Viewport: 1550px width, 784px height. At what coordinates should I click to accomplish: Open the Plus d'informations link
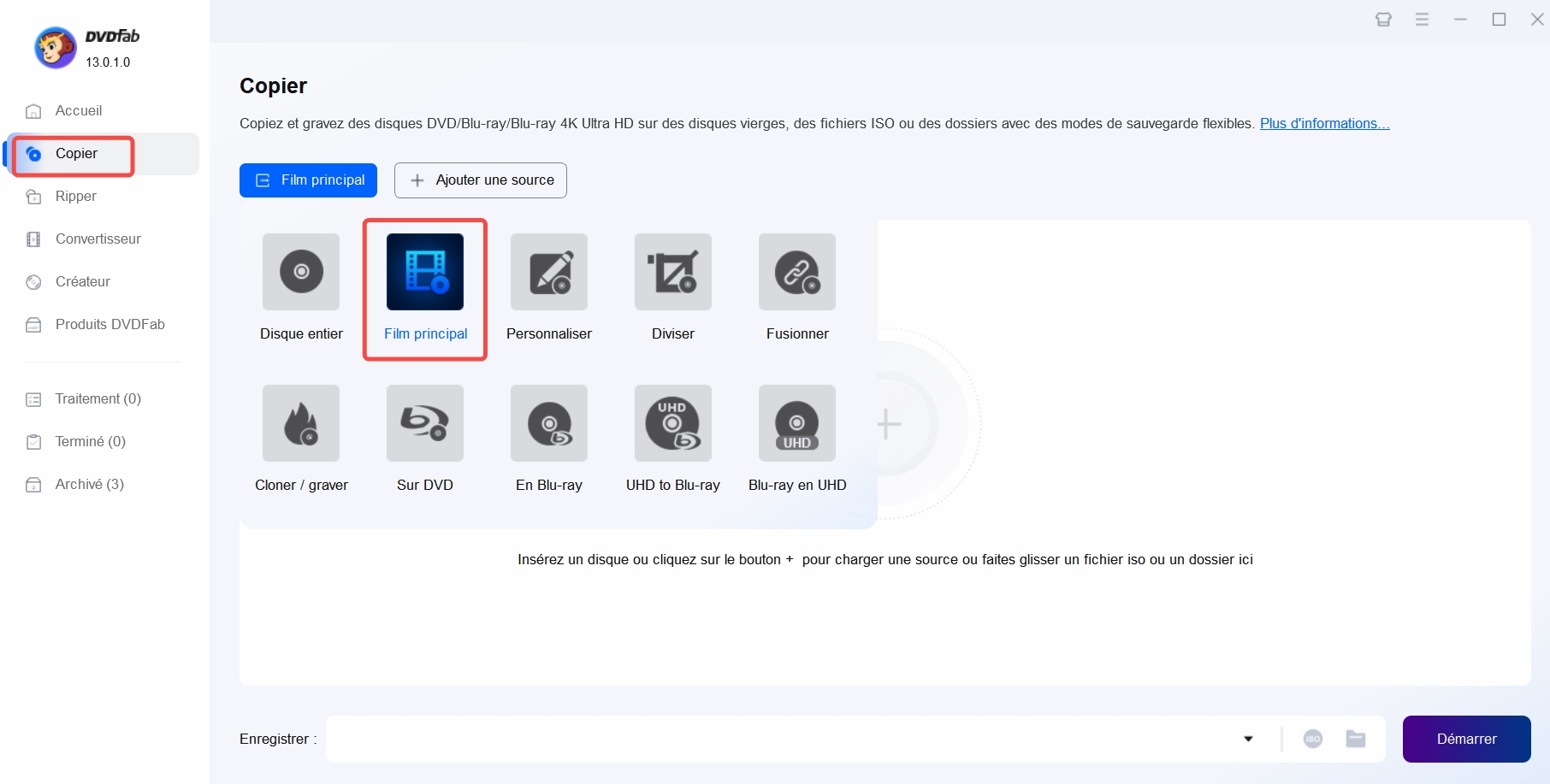coord(1324,124)
